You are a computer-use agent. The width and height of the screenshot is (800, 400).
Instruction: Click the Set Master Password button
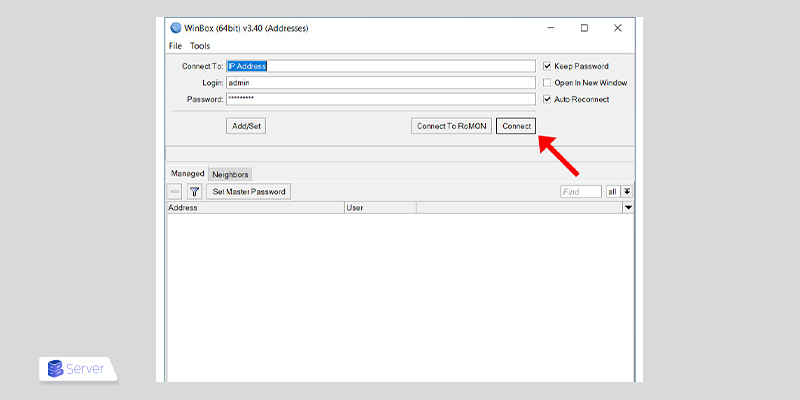pyautogui.click(x=249, y=192)
